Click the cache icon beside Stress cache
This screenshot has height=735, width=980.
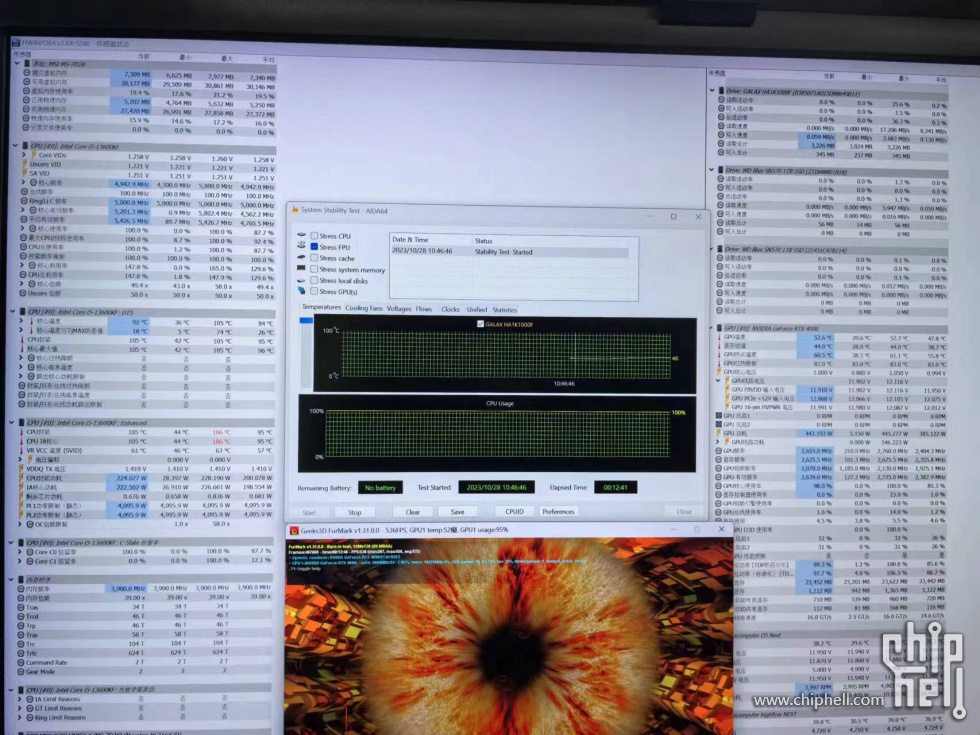(x=301, y=258)
